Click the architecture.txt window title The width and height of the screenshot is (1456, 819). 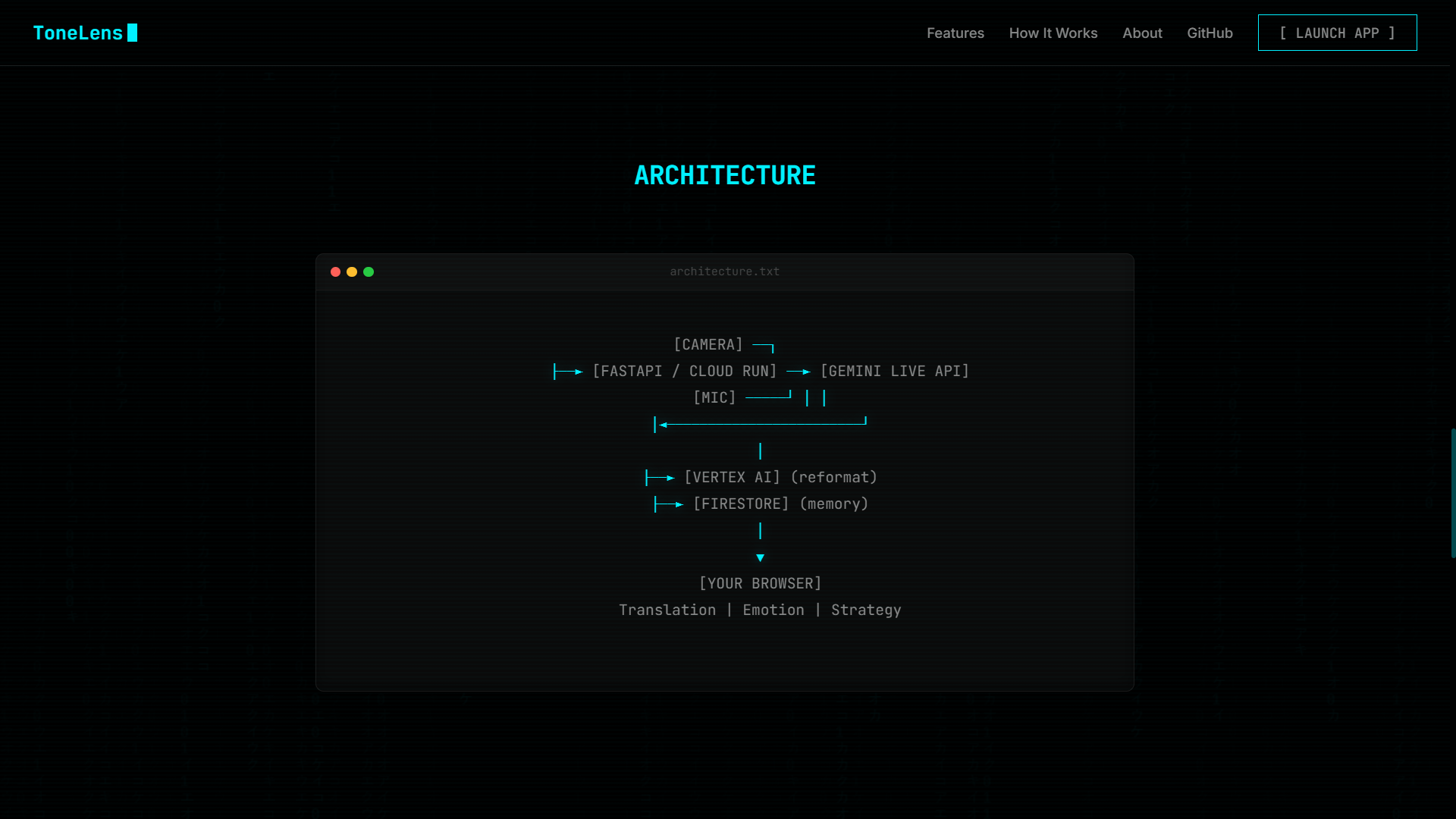[724, 271]
